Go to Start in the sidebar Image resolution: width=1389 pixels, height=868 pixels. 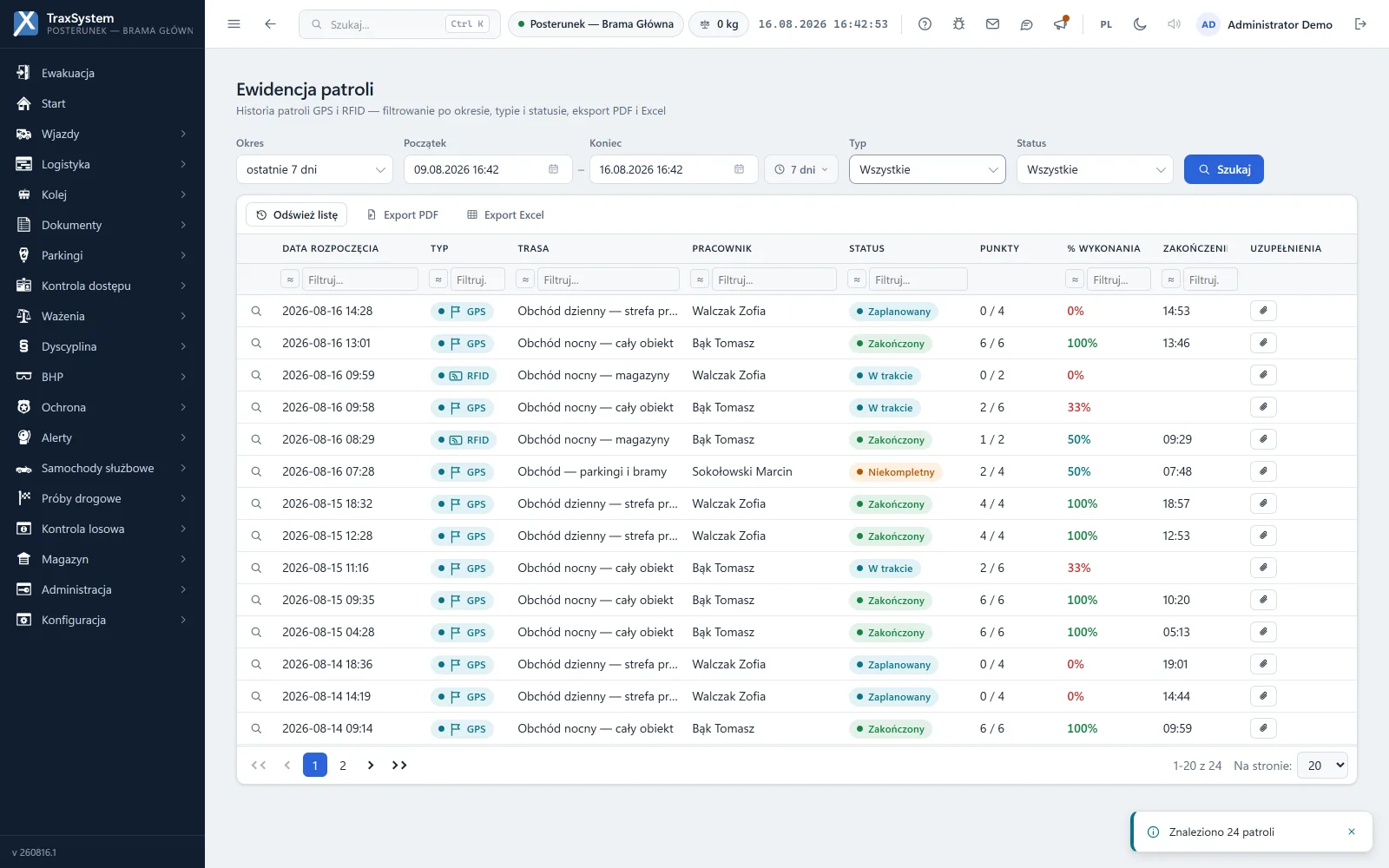coord(102,103)
